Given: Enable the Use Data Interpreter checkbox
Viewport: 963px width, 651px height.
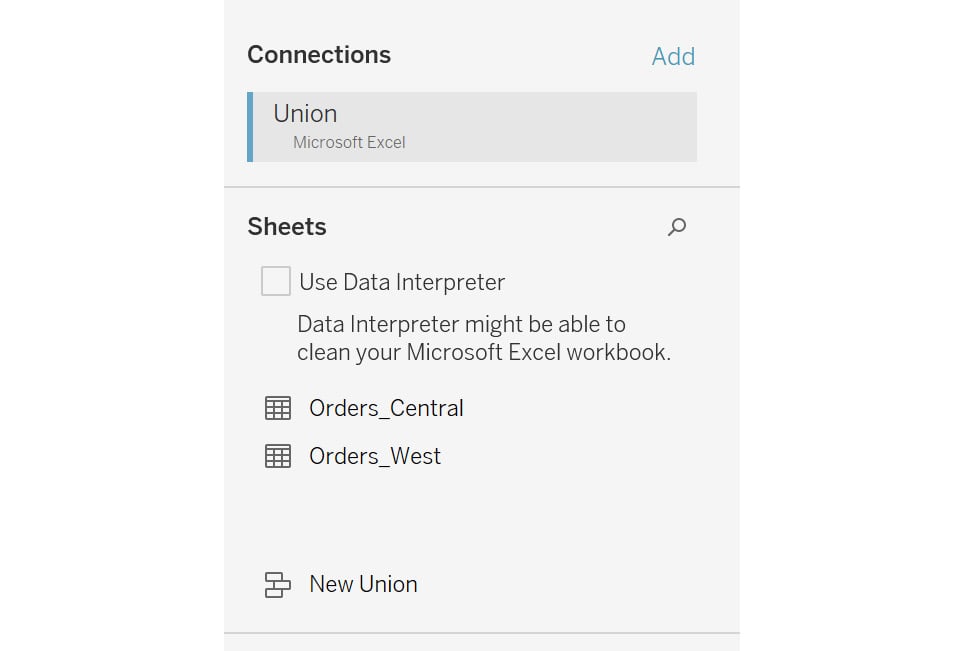Looking at the screenshot, I should [x=276, y=281].
